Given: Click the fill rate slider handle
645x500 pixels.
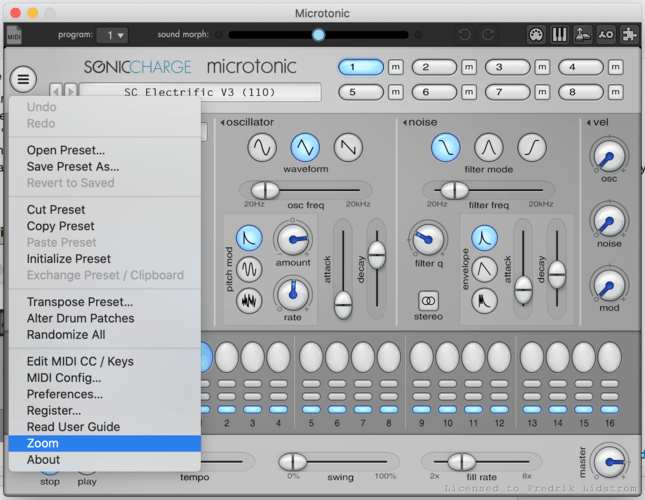Looking at the screenshot, I should click(x=462, y=462).
